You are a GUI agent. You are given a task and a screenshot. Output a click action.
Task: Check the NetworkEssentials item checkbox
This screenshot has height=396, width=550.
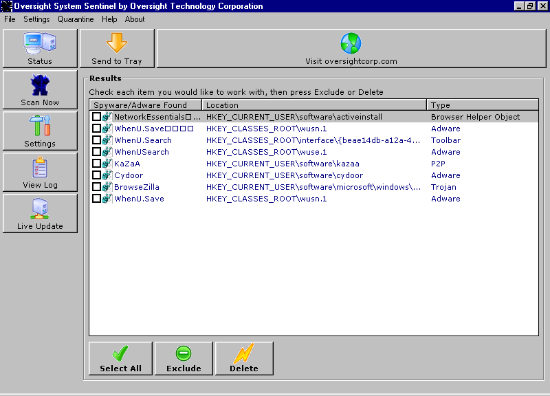[96, 116]
